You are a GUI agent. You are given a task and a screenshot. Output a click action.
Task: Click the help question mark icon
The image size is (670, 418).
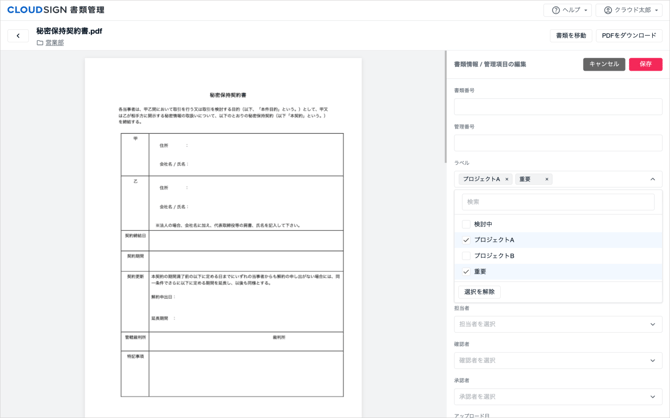(x=555, y=10)
